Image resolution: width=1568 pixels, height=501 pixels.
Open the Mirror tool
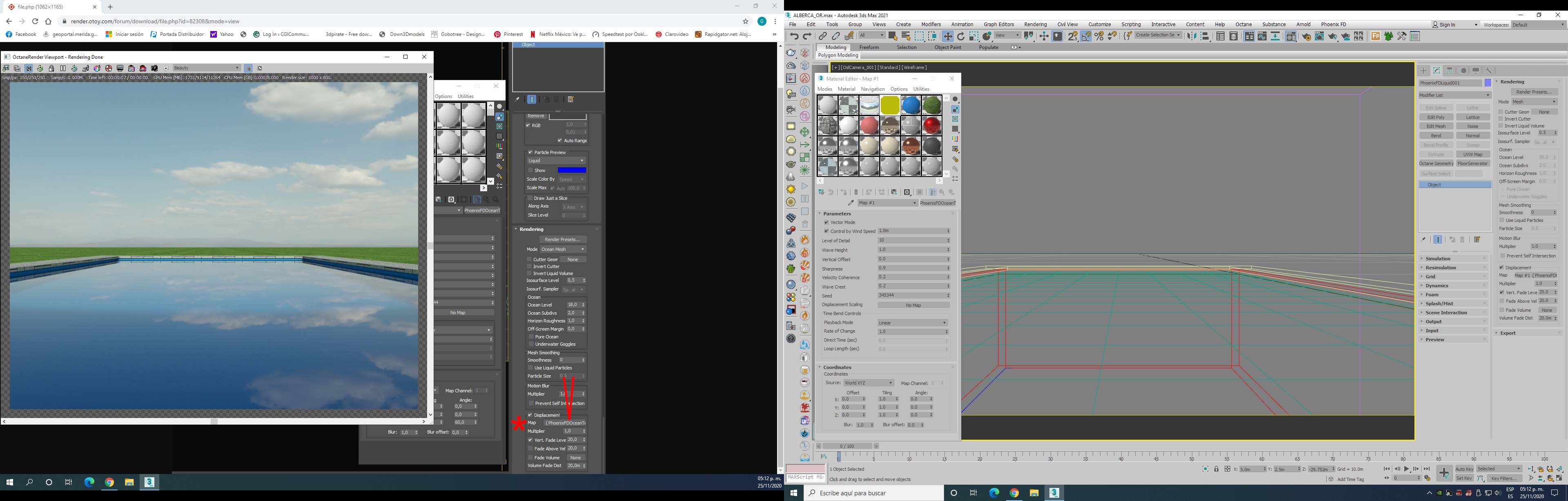click(1192, 36)
